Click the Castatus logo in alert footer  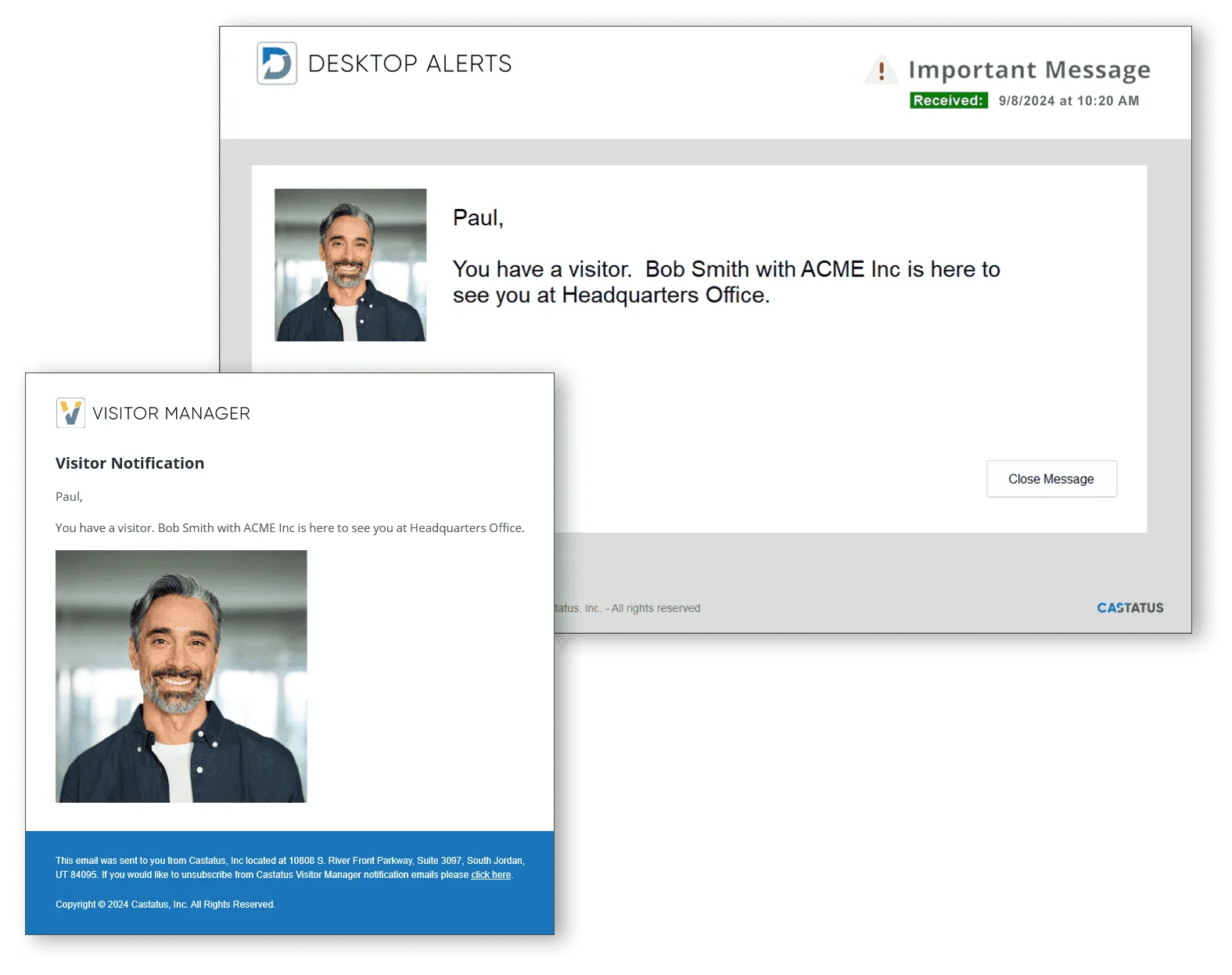[x=1130, y=608]
